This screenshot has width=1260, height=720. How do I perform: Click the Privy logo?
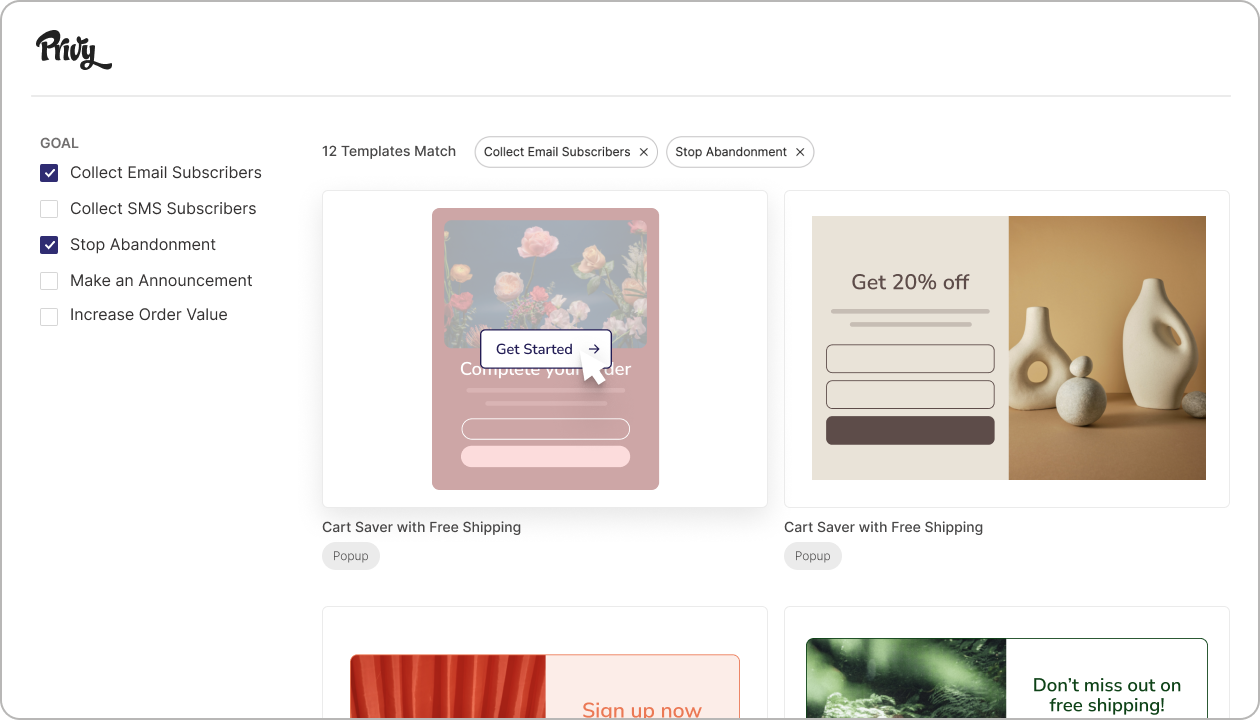click(73, 49)
